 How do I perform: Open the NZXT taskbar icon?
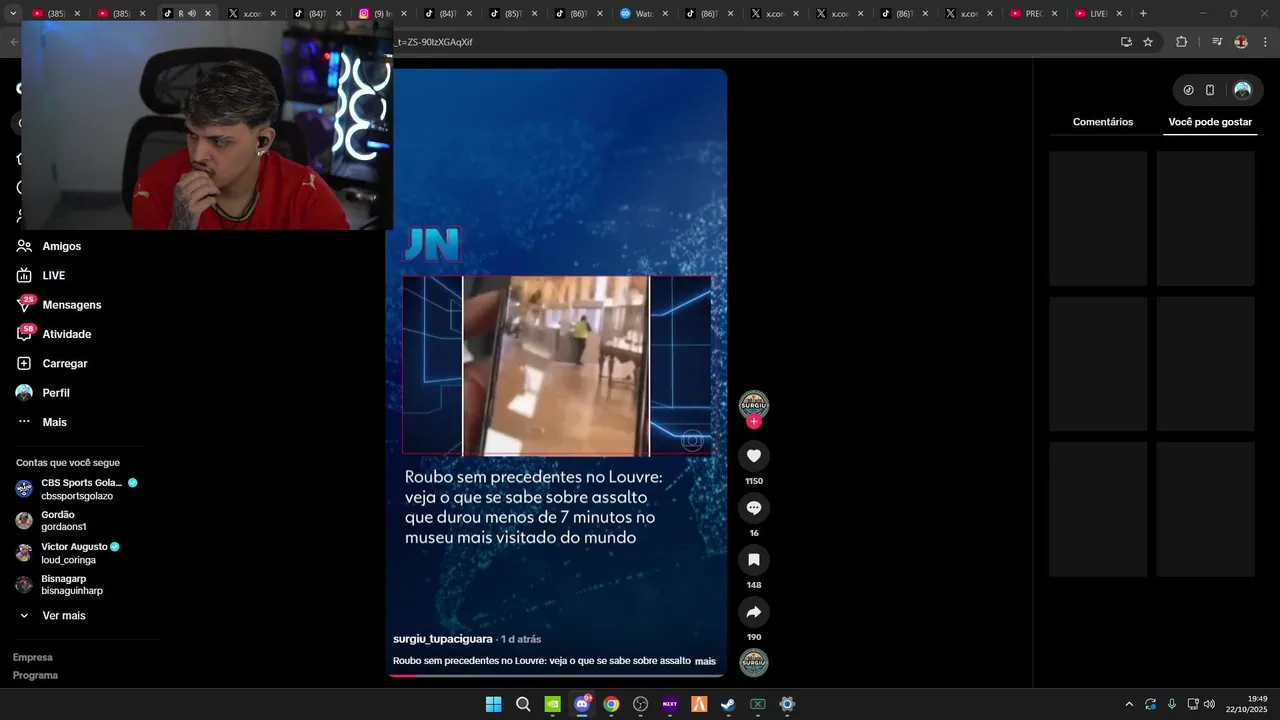click(670, 704)
